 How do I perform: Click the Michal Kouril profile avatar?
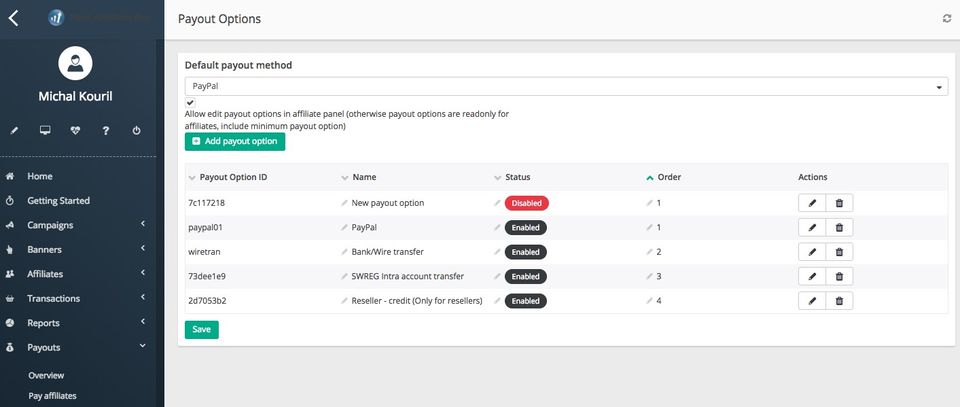coord(76,64)
